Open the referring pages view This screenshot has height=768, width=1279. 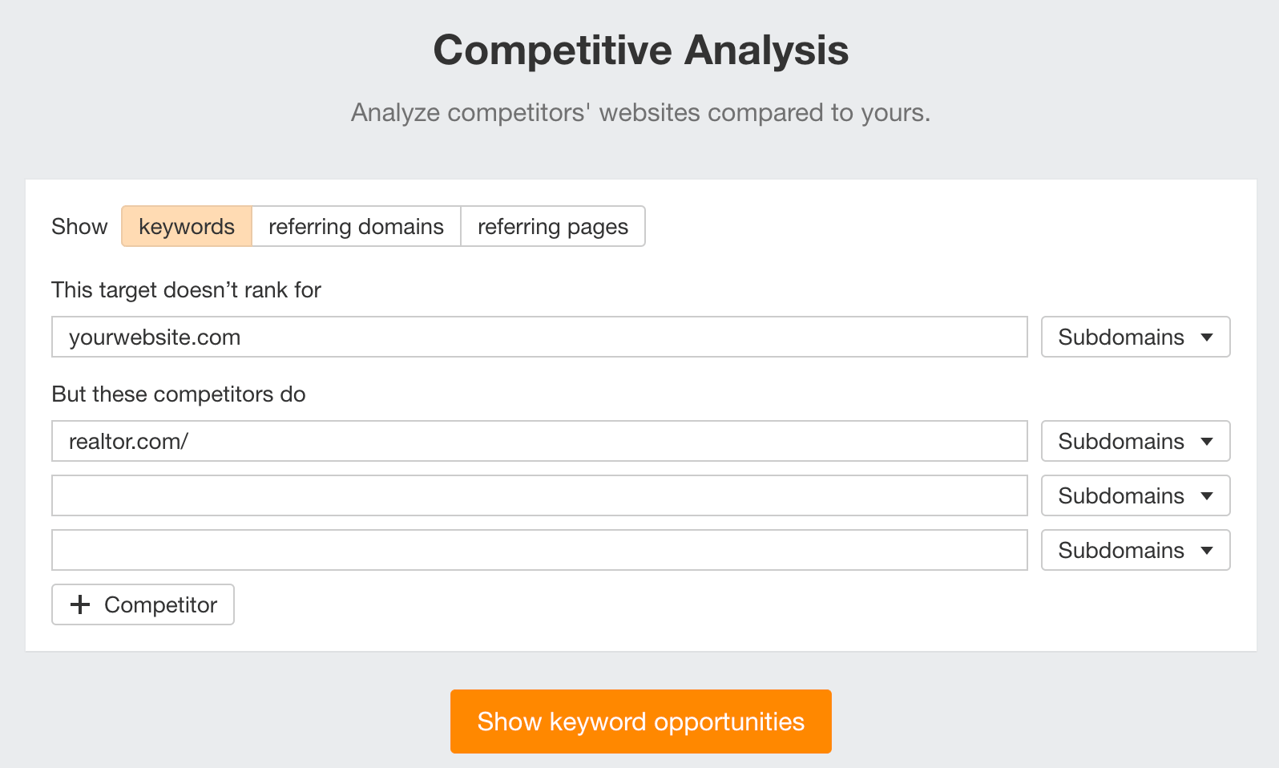tap(552, 226)
